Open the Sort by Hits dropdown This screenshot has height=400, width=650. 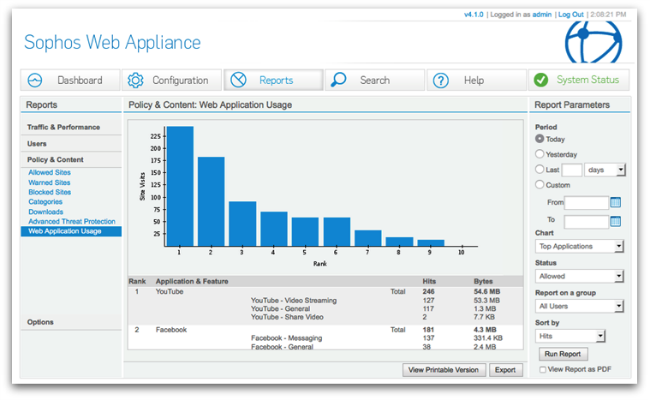coord(570,336)
